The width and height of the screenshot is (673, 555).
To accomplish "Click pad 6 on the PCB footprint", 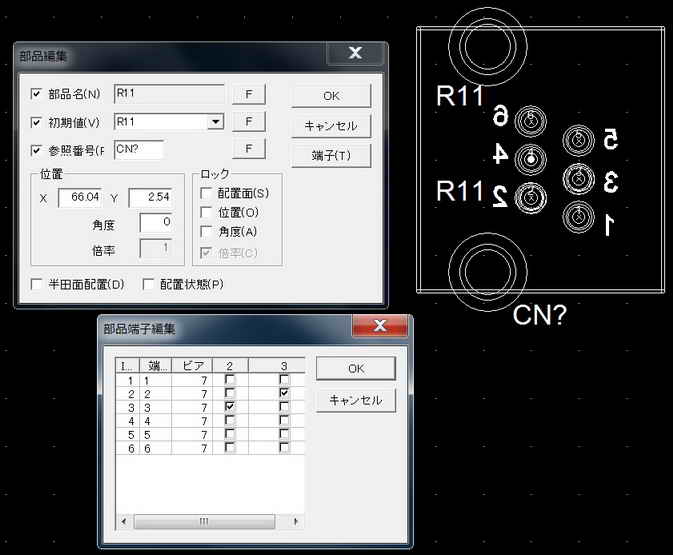I will click(531, 123).
